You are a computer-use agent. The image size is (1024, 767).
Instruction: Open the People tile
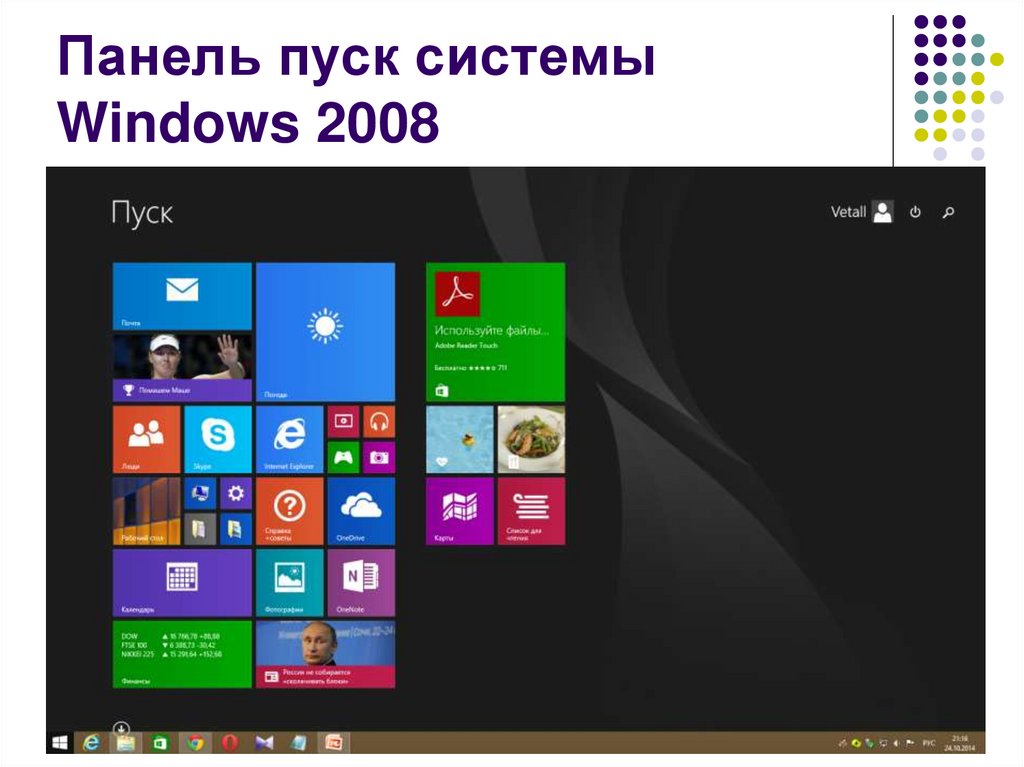(146, 439)
